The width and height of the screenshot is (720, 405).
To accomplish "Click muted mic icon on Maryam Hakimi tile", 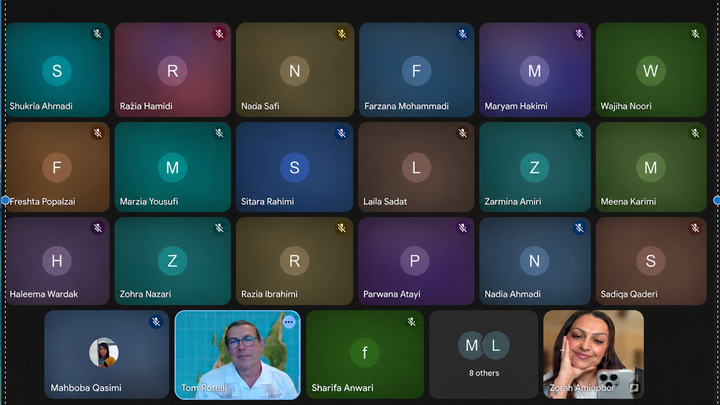I will (579, 34).
